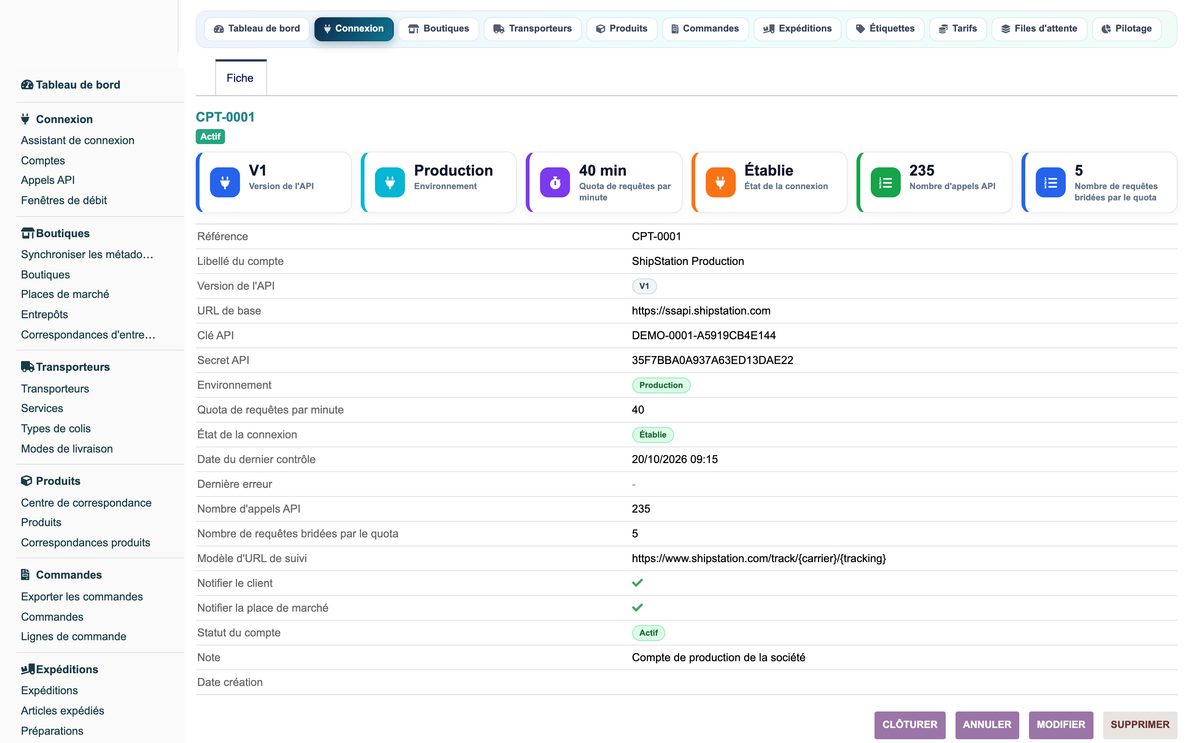Image resolution: width=1200 pixels, height=743 pixels.
Task: Open Types de colis sidebar link
Action: pyautogui.click(x=56, y=429)
